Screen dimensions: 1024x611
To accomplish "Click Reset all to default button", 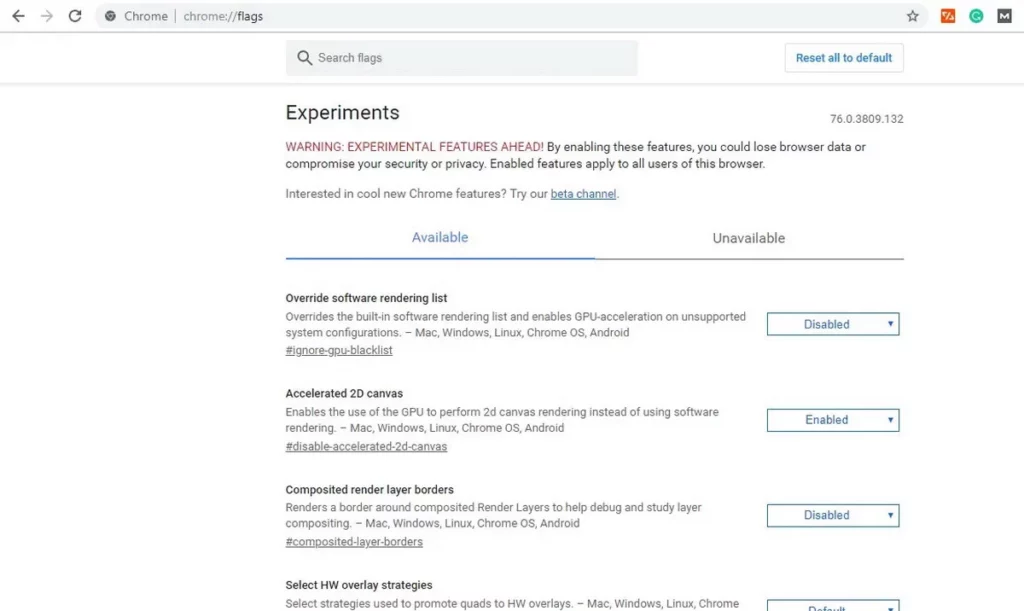I will point(843,58).
